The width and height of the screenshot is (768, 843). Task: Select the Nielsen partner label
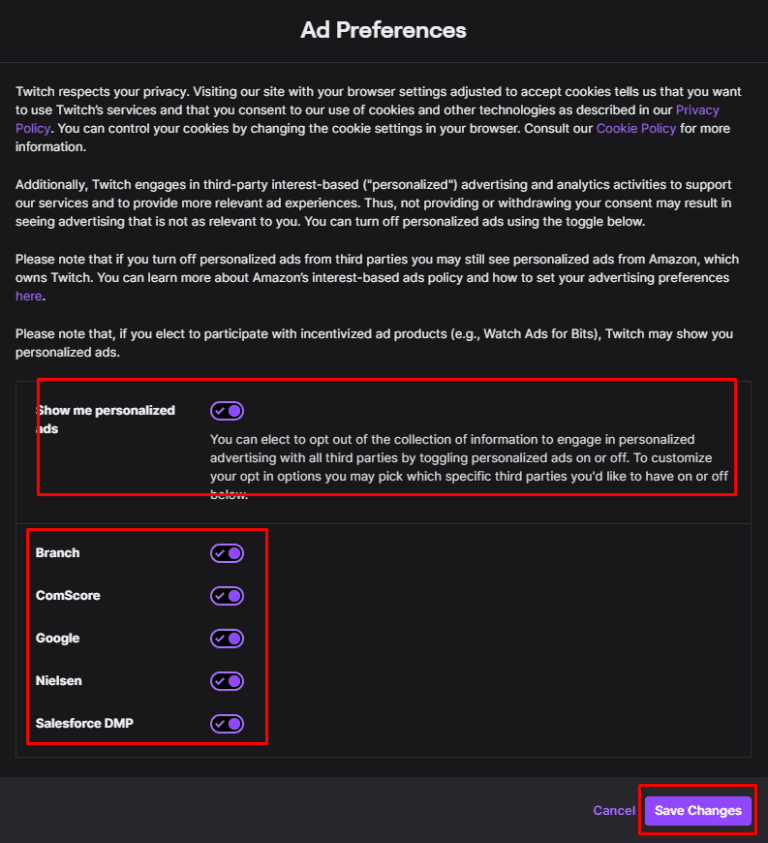coord(58,681)
